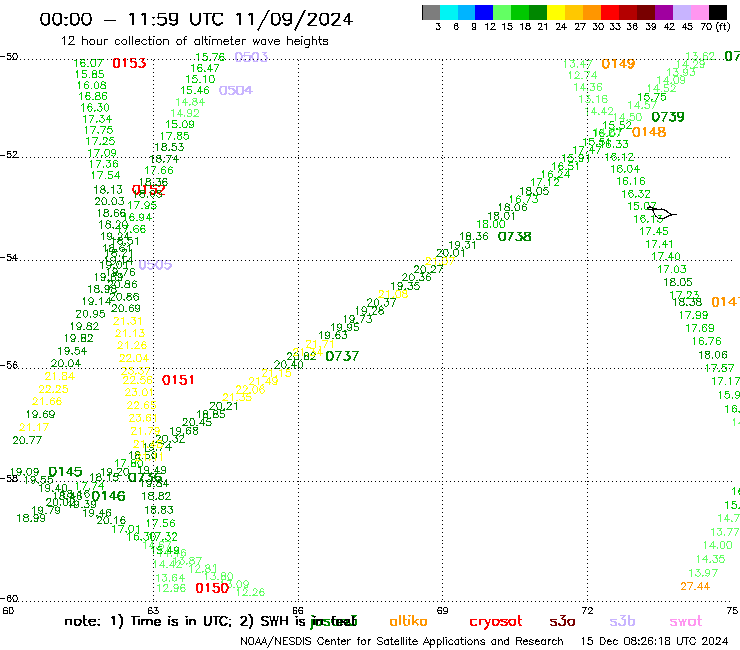Select the swot satellite legend label
The height and width of the screenshot is (650, 740).
click(x=686, y=621)
